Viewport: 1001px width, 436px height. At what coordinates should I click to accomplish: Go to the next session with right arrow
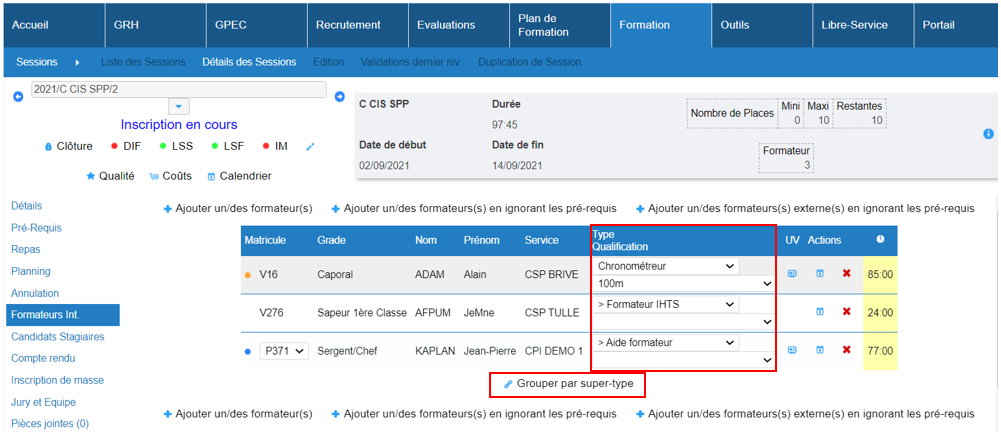pos(340,97)
